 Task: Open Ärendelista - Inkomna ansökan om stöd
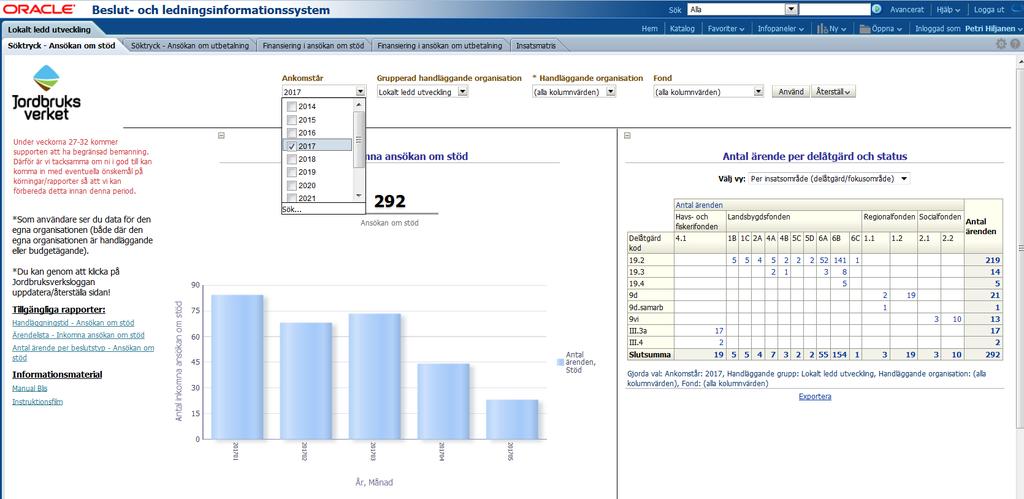click(78, 335)
